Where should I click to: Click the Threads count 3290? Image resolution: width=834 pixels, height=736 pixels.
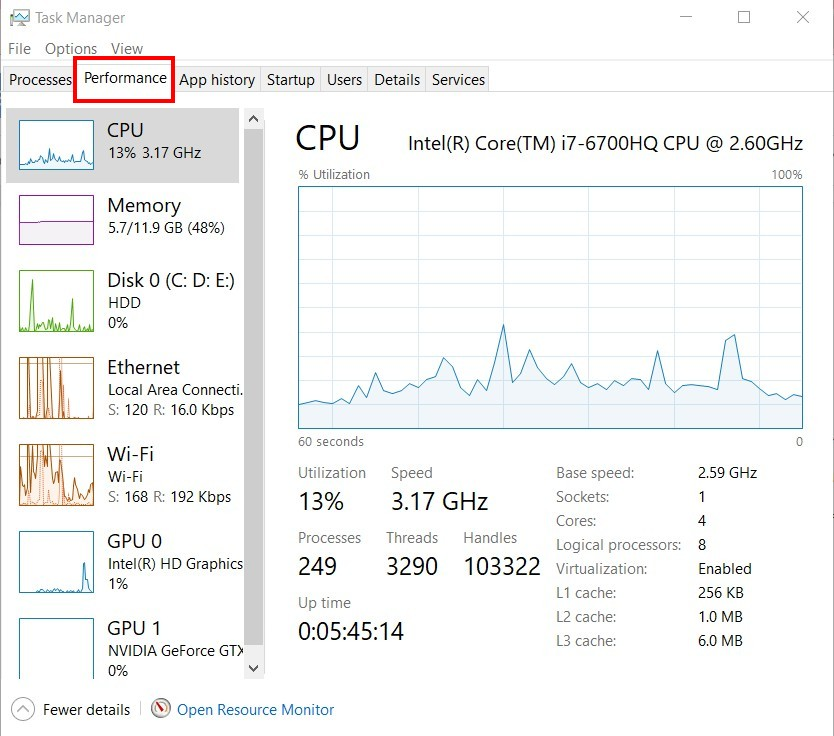(x=412, y=566)
